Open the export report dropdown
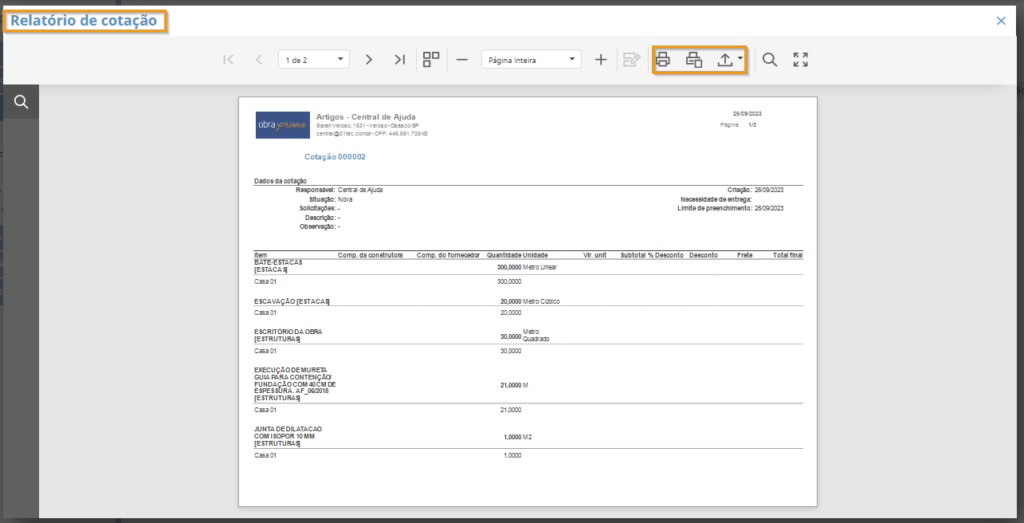 click(729, 59)
